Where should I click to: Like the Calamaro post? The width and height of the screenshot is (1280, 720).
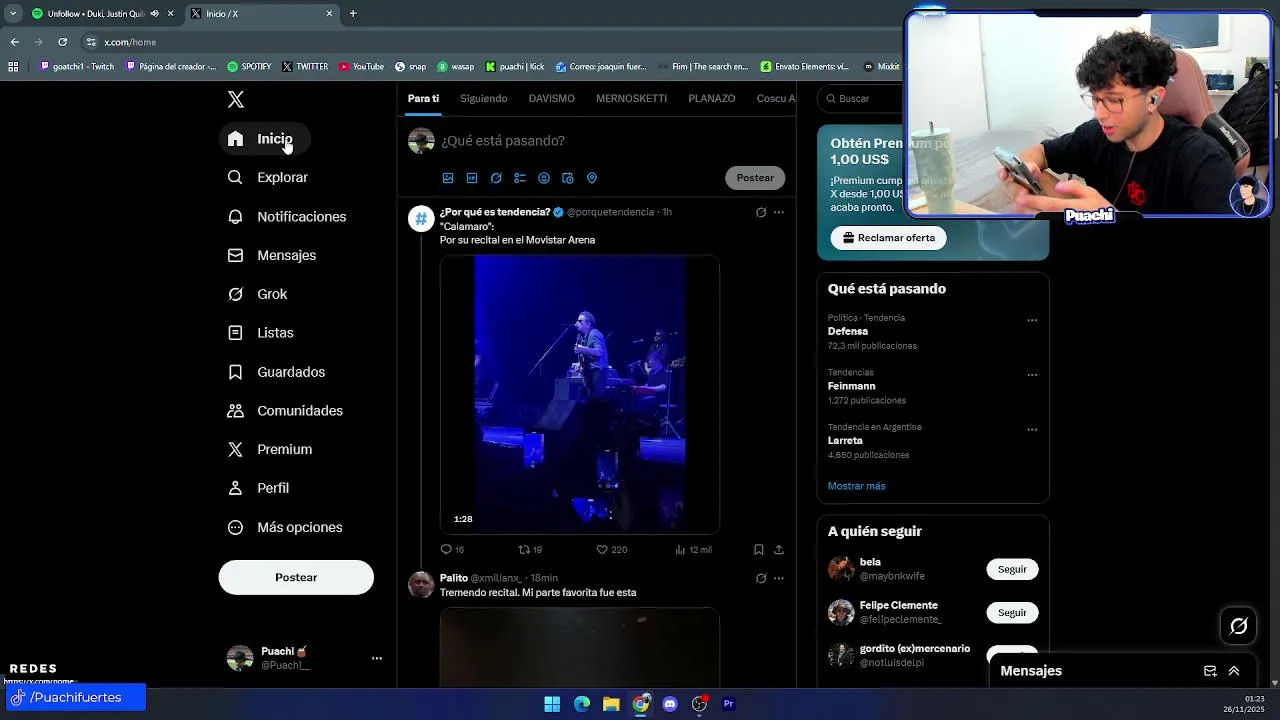point(612,550)
